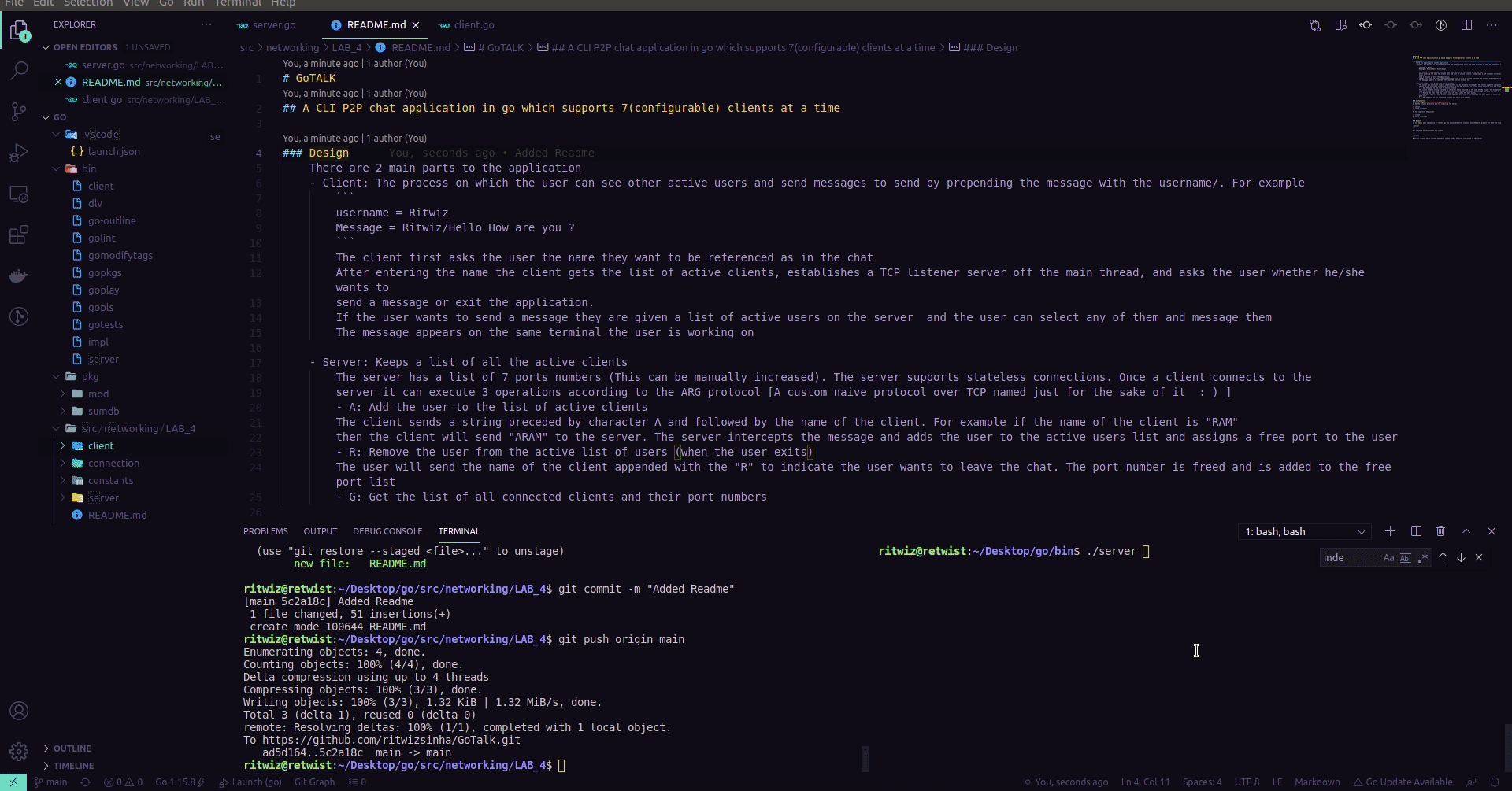Switch to the server.go editor tab
Screen dimensions: 1512x791
click(x=273, y=25)
